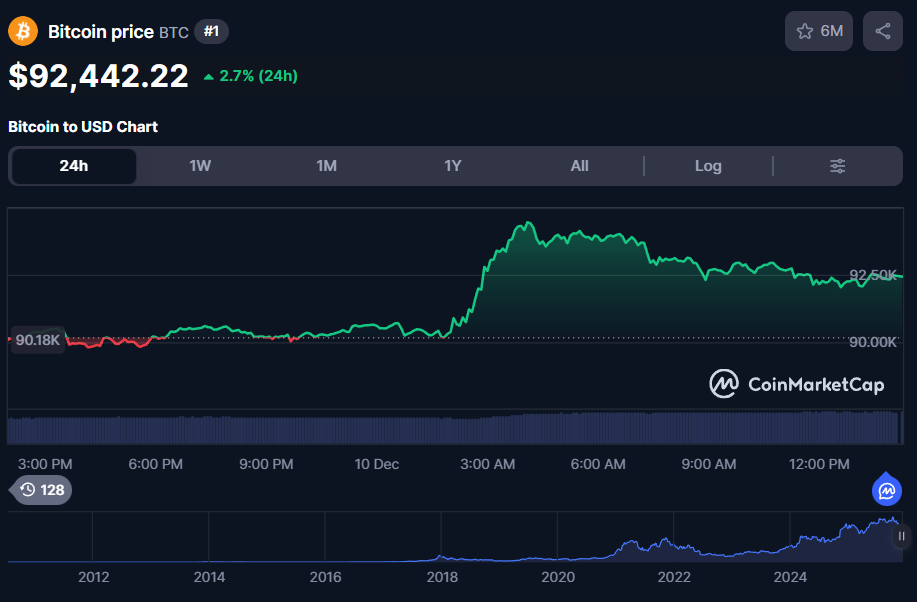Click the 90.18K opening price label
Screen dimensions: 917x602
(x=37, y=340)
